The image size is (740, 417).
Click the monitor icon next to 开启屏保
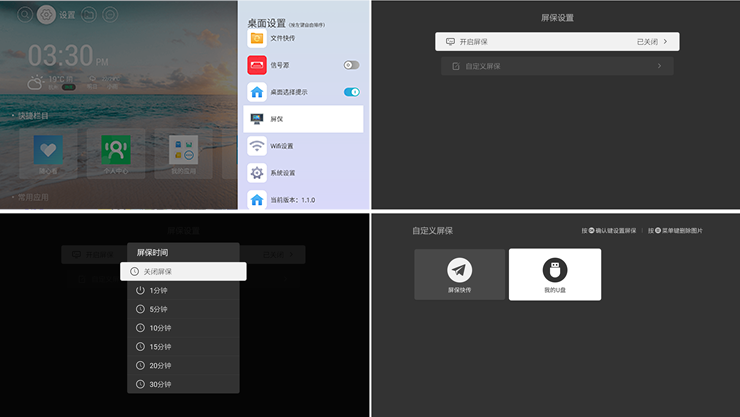click(450, 42)
